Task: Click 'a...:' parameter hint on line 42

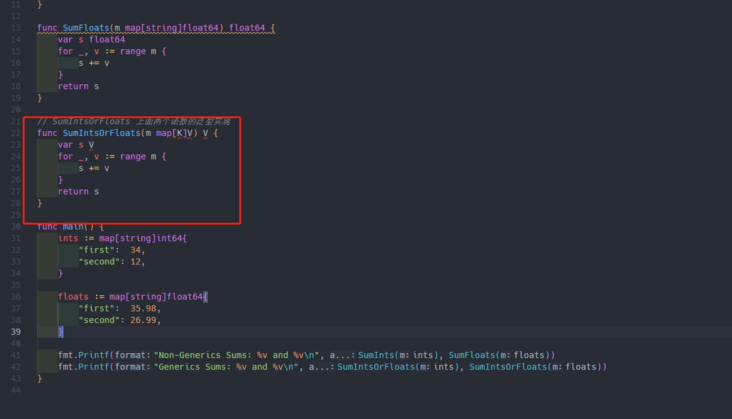Action: [x=320, y=367]
